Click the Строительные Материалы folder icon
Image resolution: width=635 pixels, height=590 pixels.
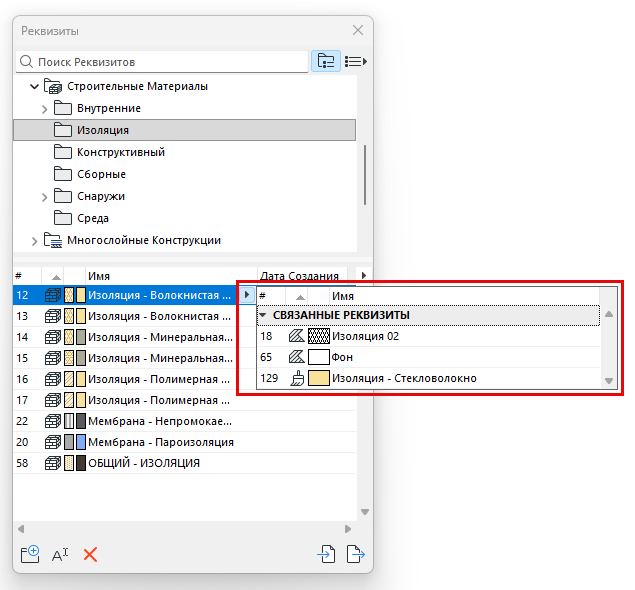(53, 86)
